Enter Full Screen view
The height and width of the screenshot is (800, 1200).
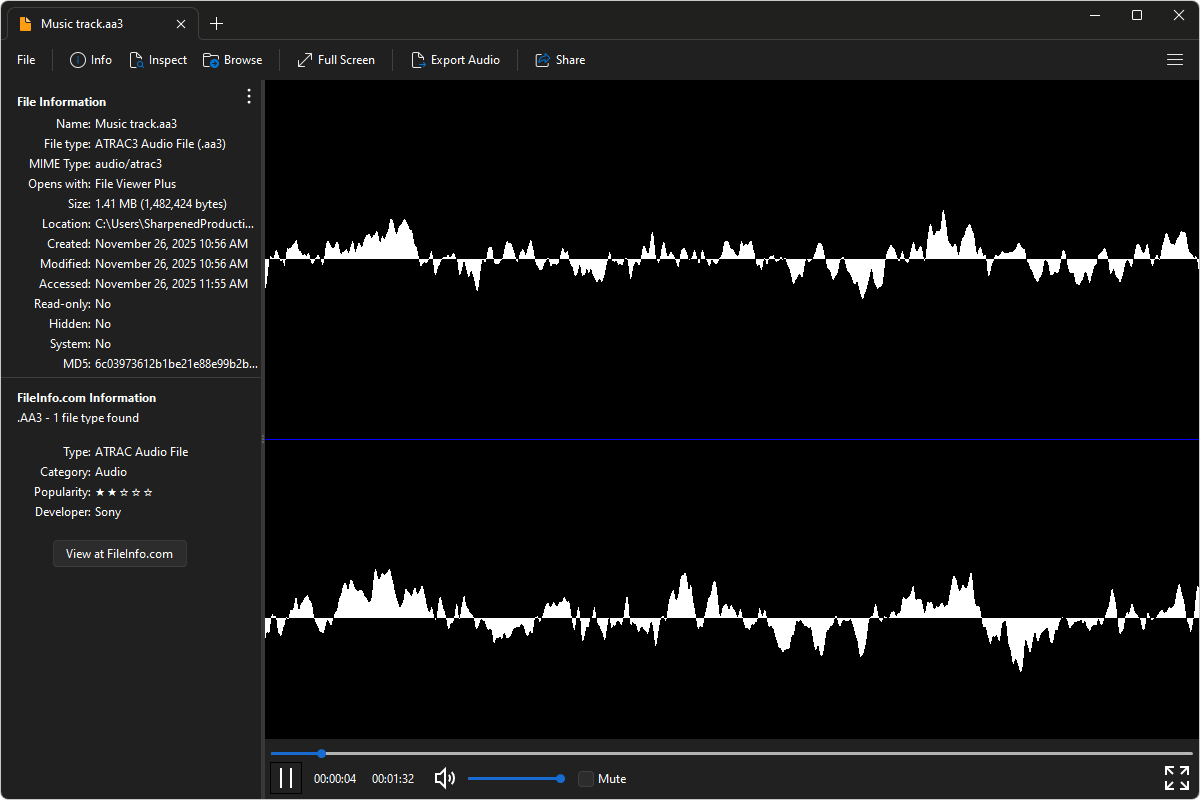pyautogui.click(x=335, y=60)
